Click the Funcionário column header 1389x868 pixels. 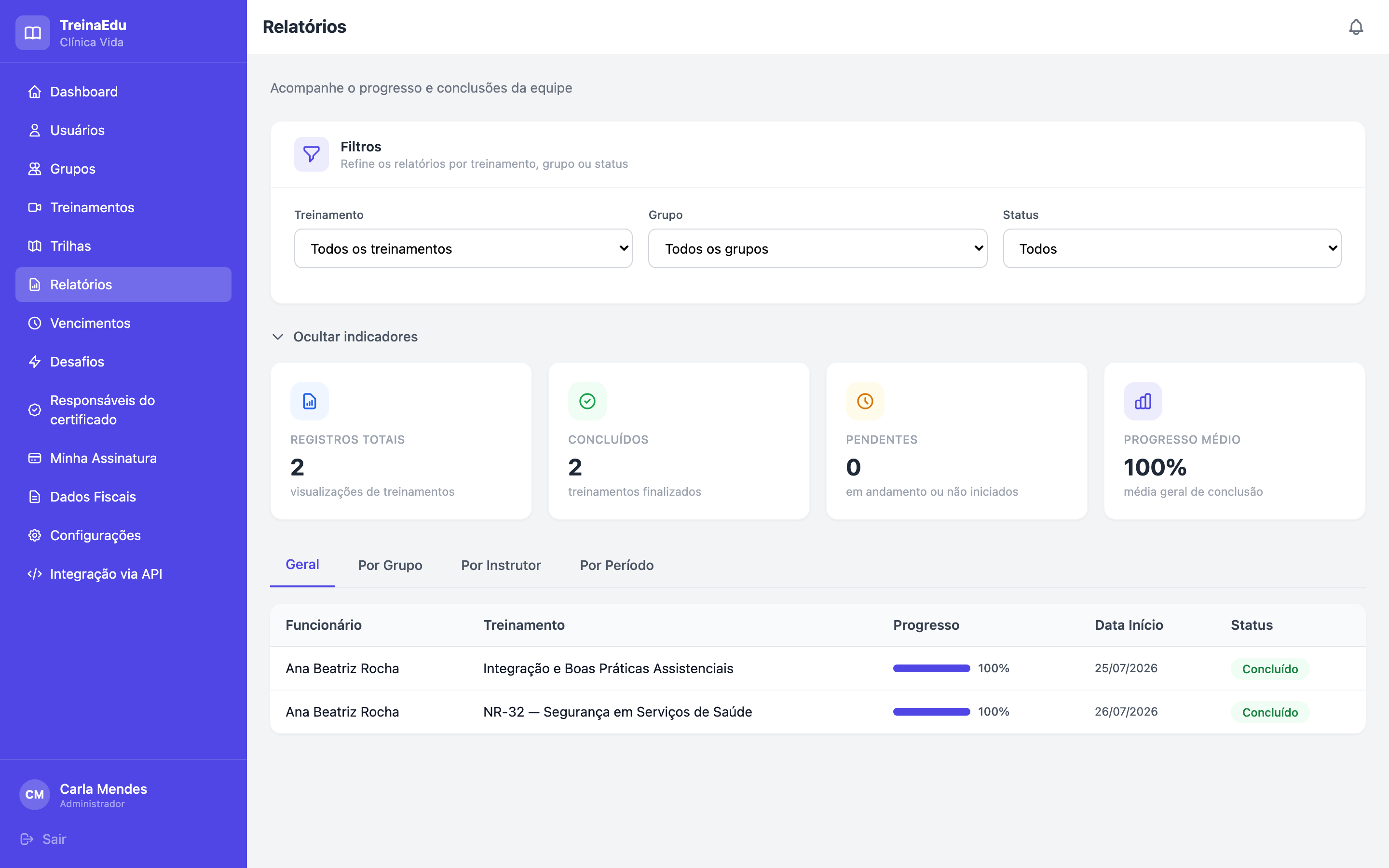[x=324, y=625]
